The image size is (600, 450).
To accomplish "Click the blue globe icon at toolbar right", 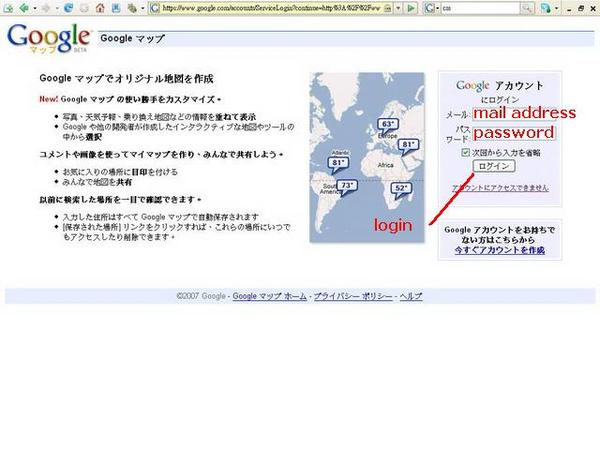I will pyautogui.click(x=546, y=8).
